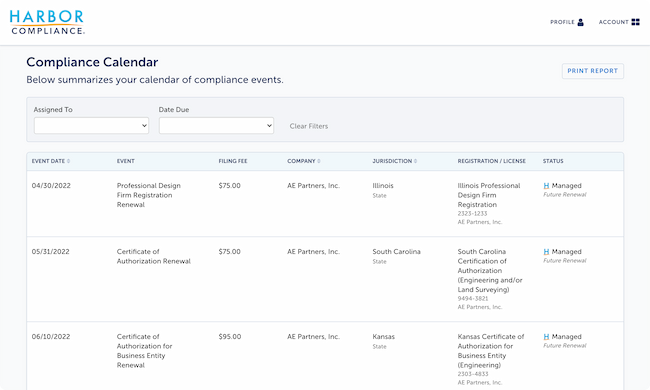Sort by Jurisdiction column arrow
Screen dimensions: 650x390
click(415, 161)
